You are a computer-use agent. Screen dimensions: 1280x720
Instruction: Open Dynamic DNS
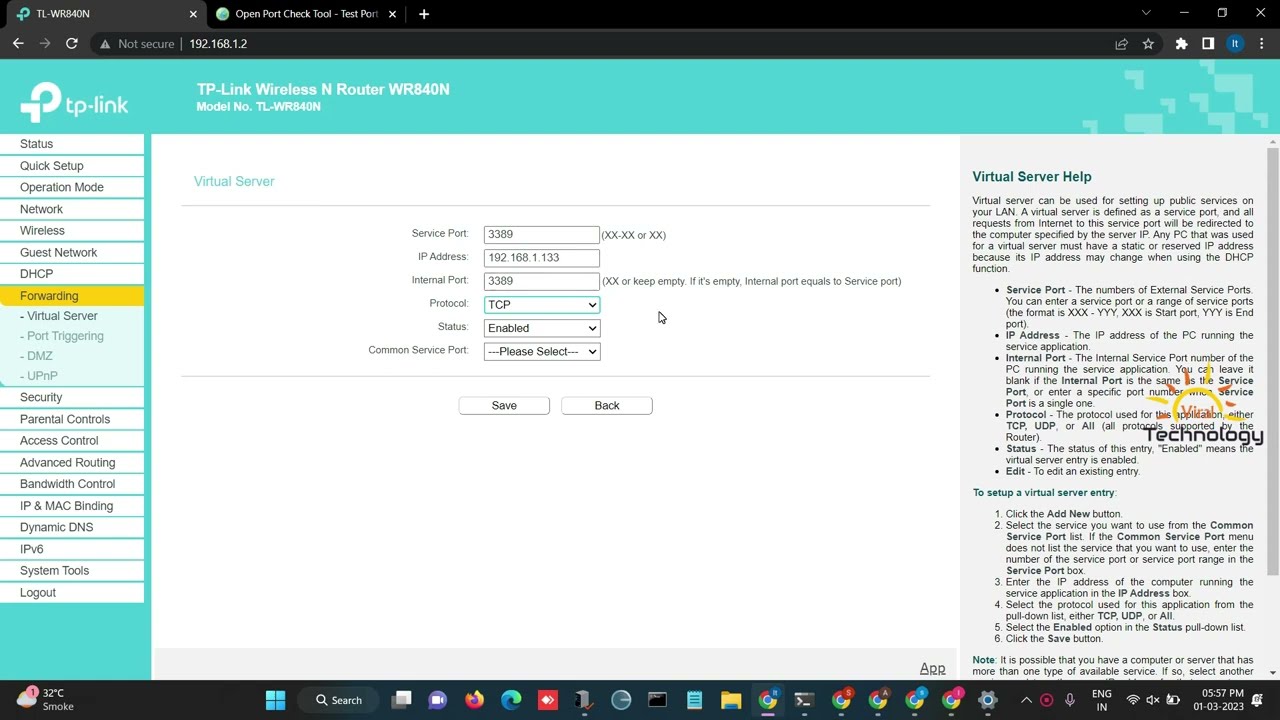coord(72,527)
